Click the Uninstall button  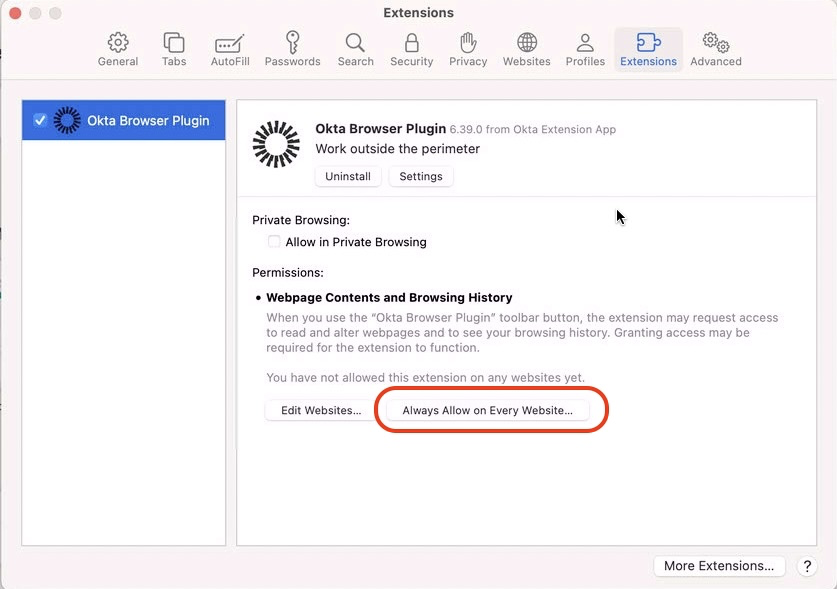[348, 176]
